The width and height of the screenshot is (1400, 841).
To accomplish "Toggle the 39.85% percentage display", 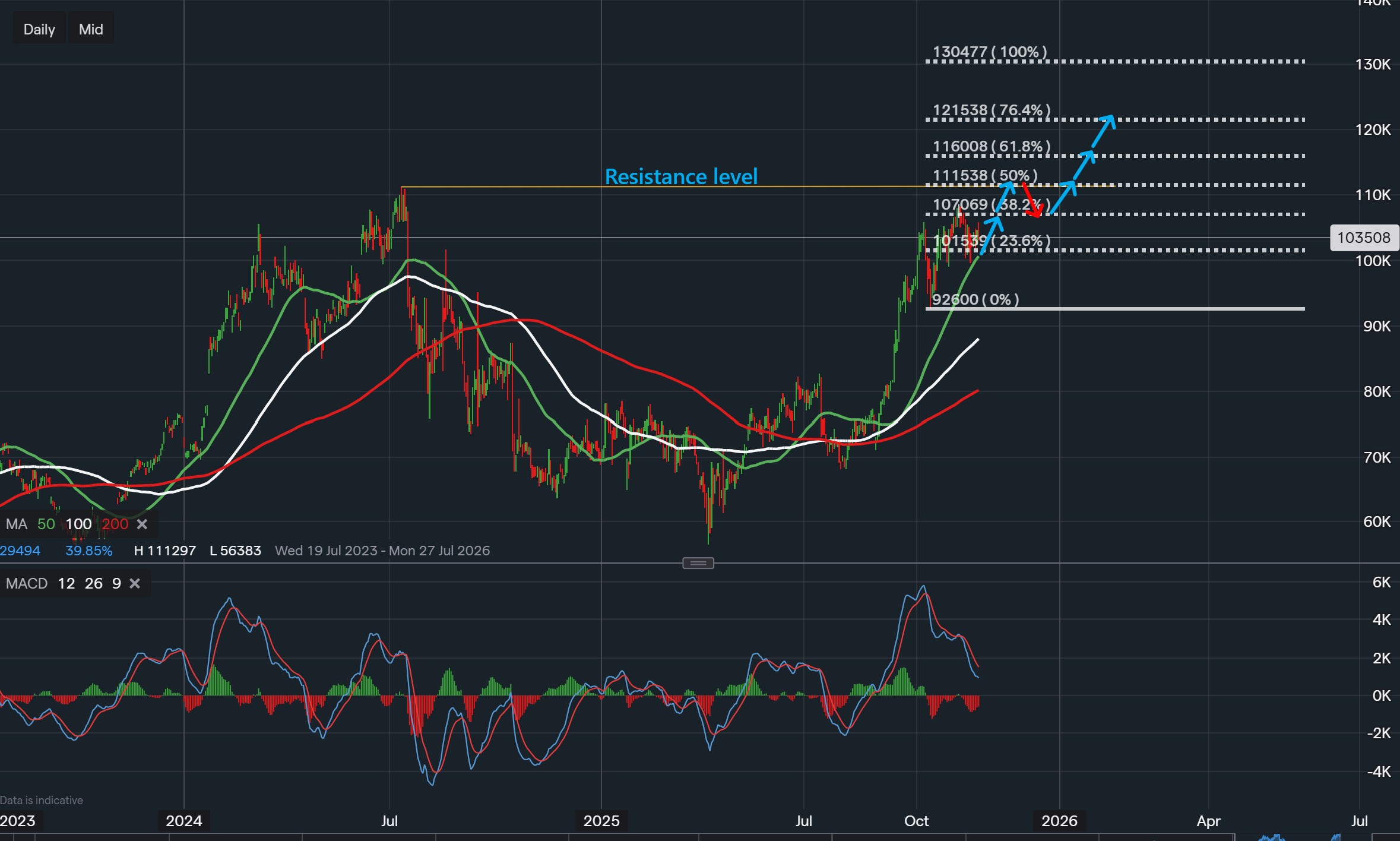I will (88, 551).
